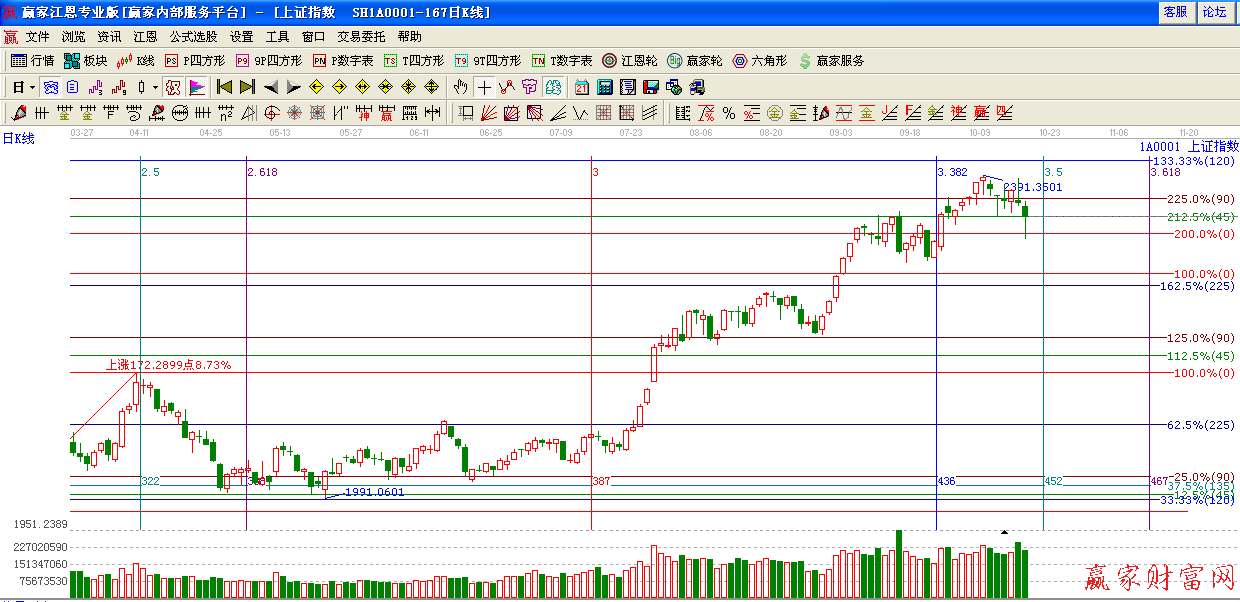Select the hand pan tool
The width and height of the screenshot is (1240, 602).
tap(460, 87)
